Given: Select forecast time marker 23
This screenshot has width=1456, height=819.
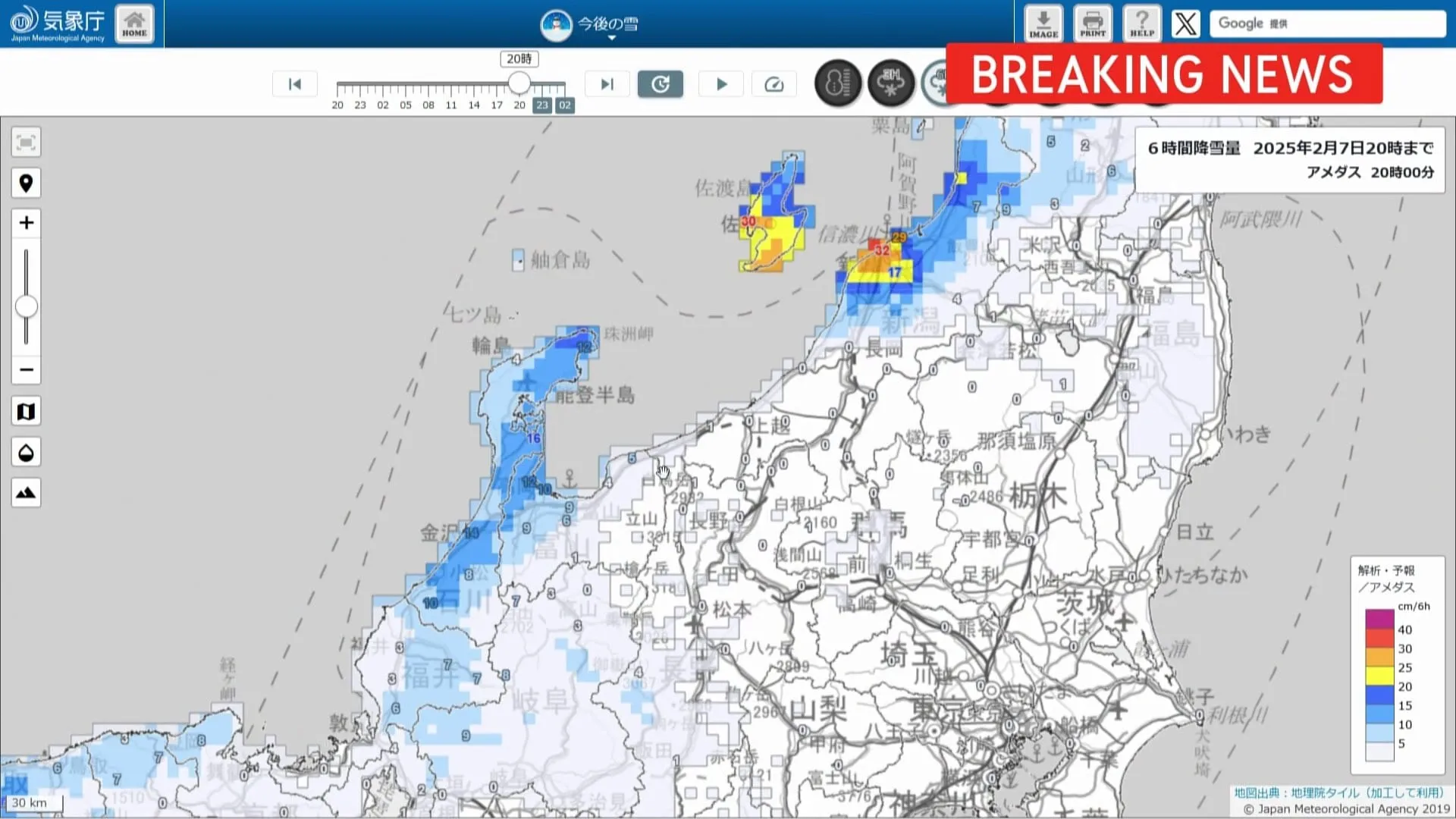Looking at the screenshot, I should tap(541, 105).
